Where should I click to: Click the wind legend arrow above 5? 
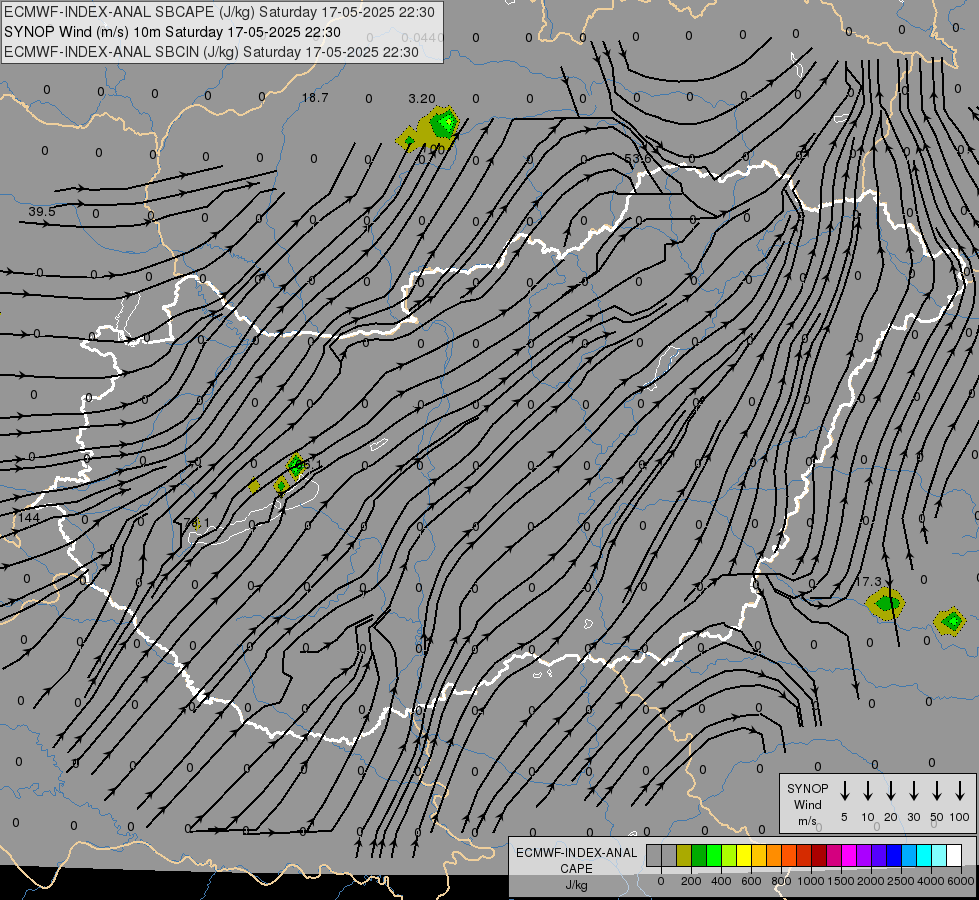pyautogui.click(x=844, y=791)
